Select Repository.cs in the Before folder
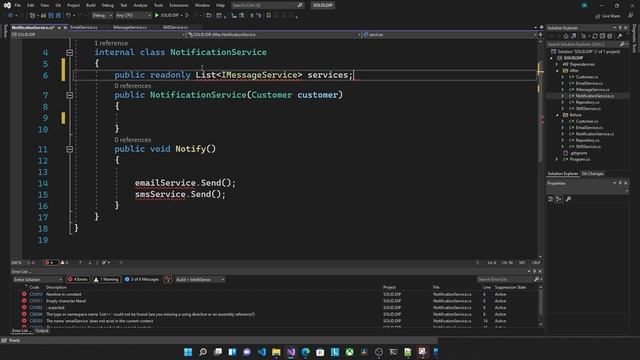The image size is (640, 360). (x=587, y=140)
